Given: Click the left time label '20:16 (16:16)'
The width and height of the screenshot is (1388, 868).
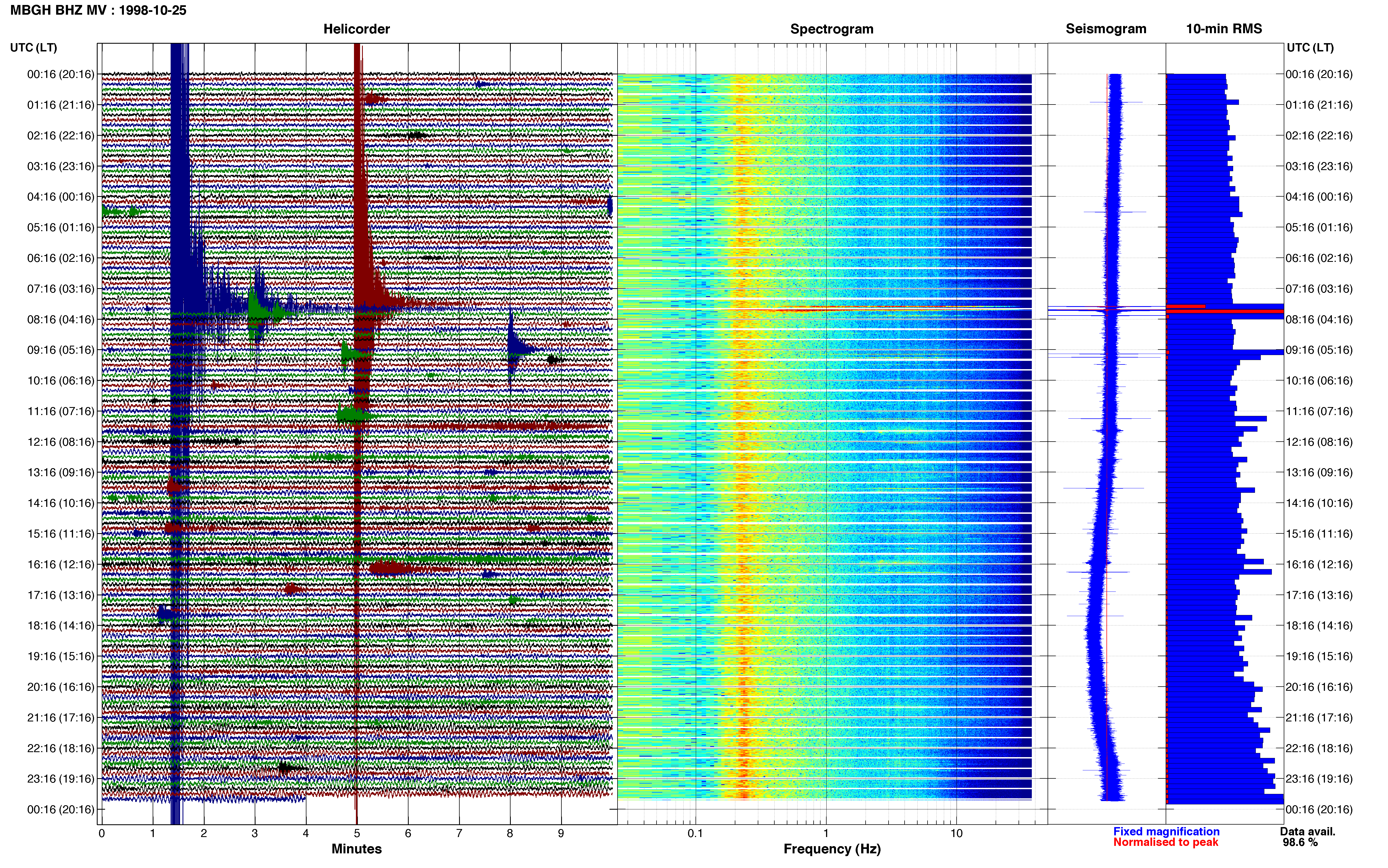Looking at the screenshot, I should coord(60,687).
